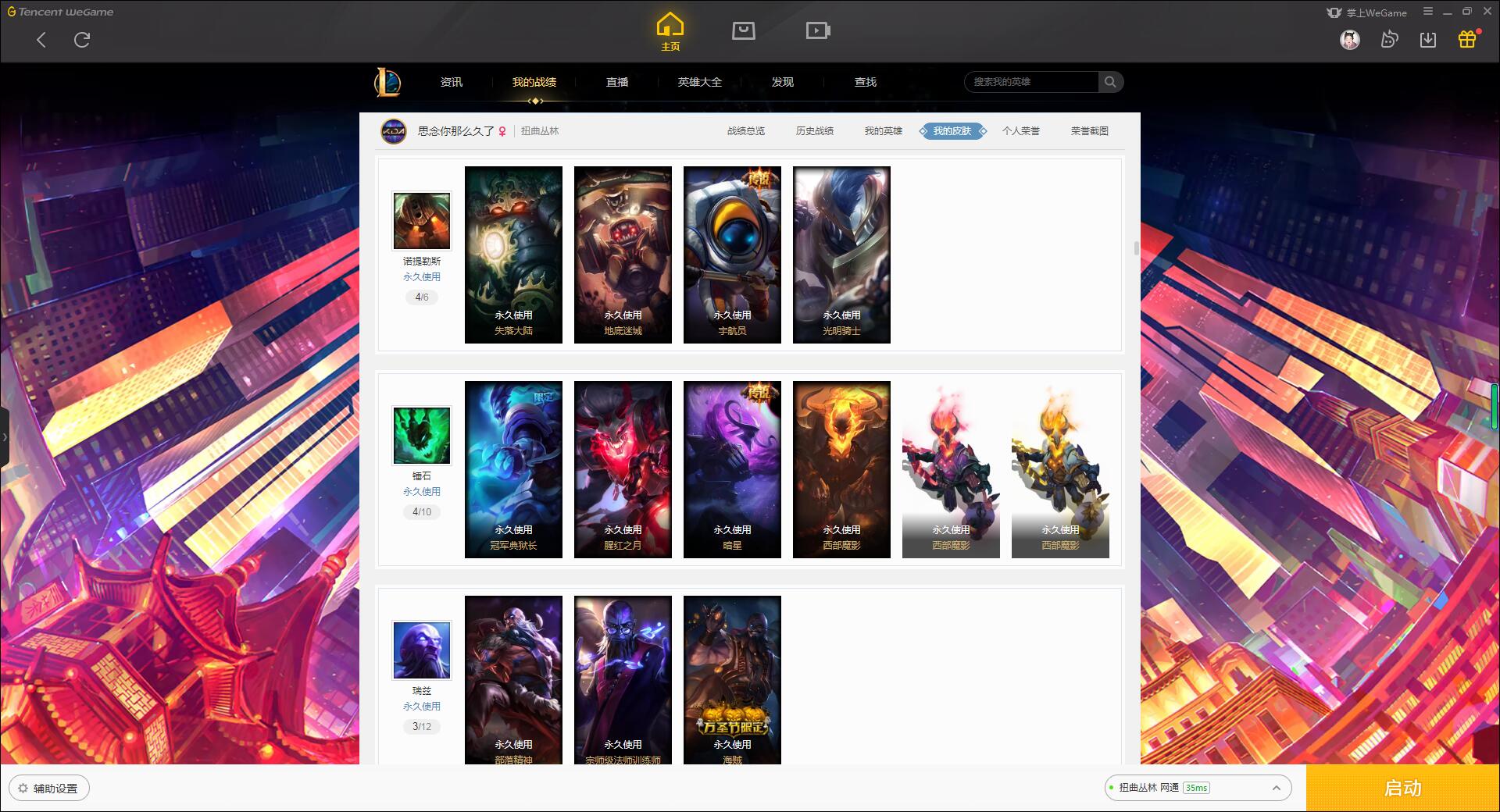Open the top-right hamburger menu
This screenshot has height=812, width=1500.
(1428, 12)
